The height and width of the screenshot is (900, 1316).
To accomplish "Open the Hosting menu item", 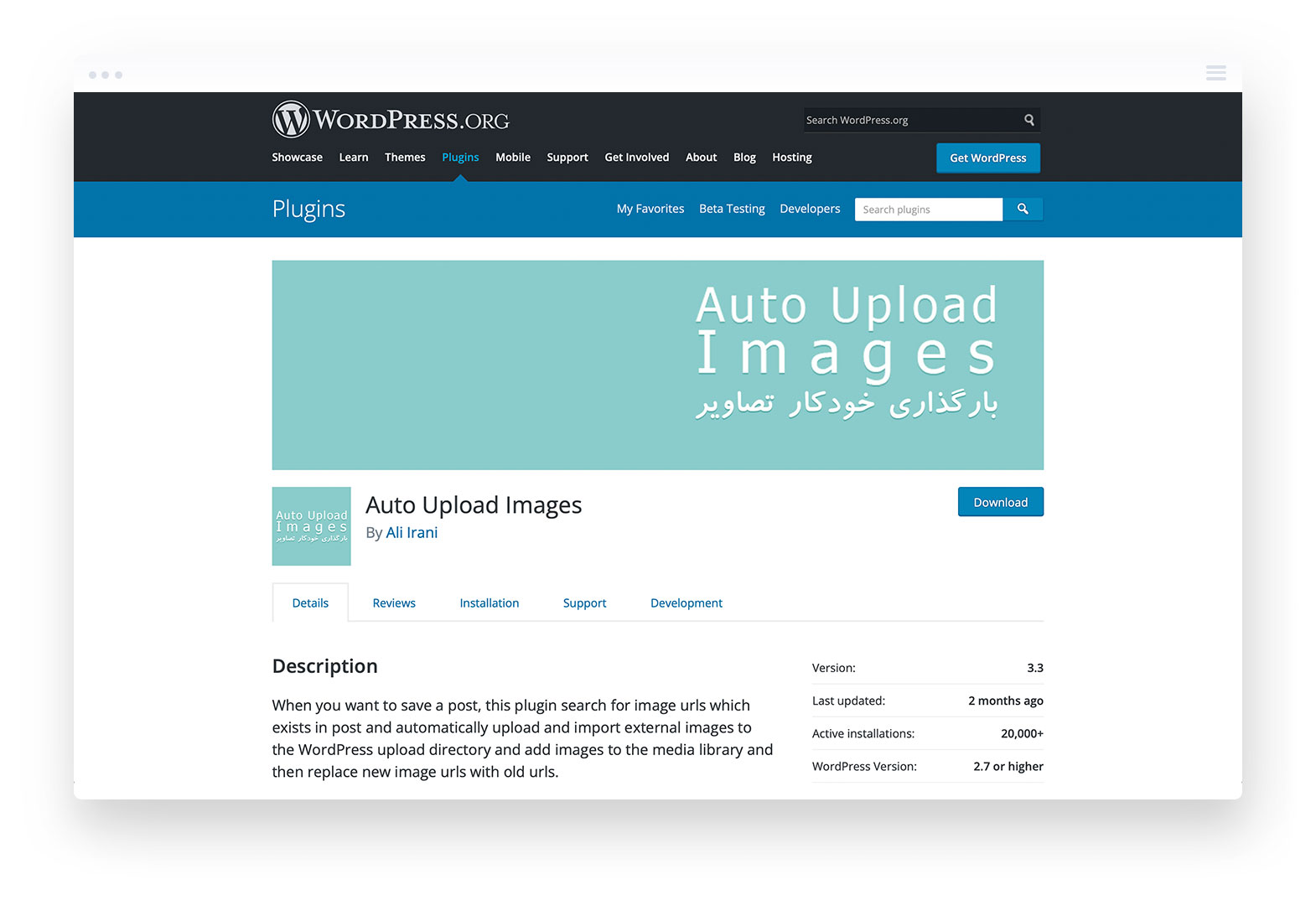I will tap(792, 158).
